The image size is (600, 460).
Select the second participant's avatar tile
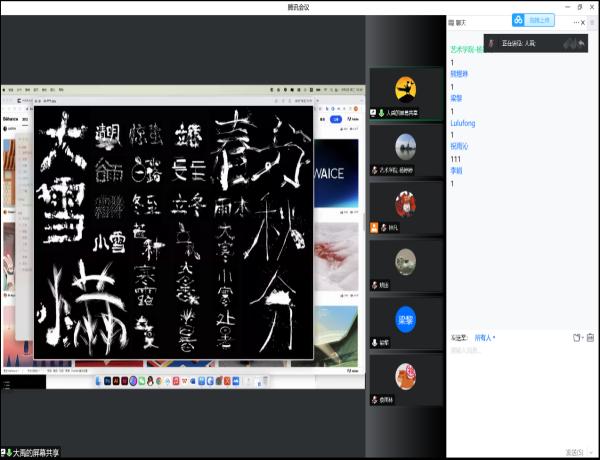point(405,147)
